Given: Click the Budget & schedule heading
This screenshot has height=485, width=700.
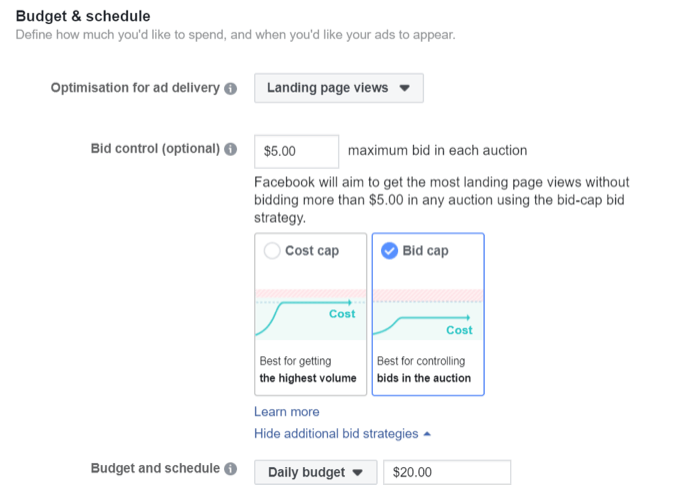Looking at the screenshot, I should pyautogui.click(x=83, y=16).
